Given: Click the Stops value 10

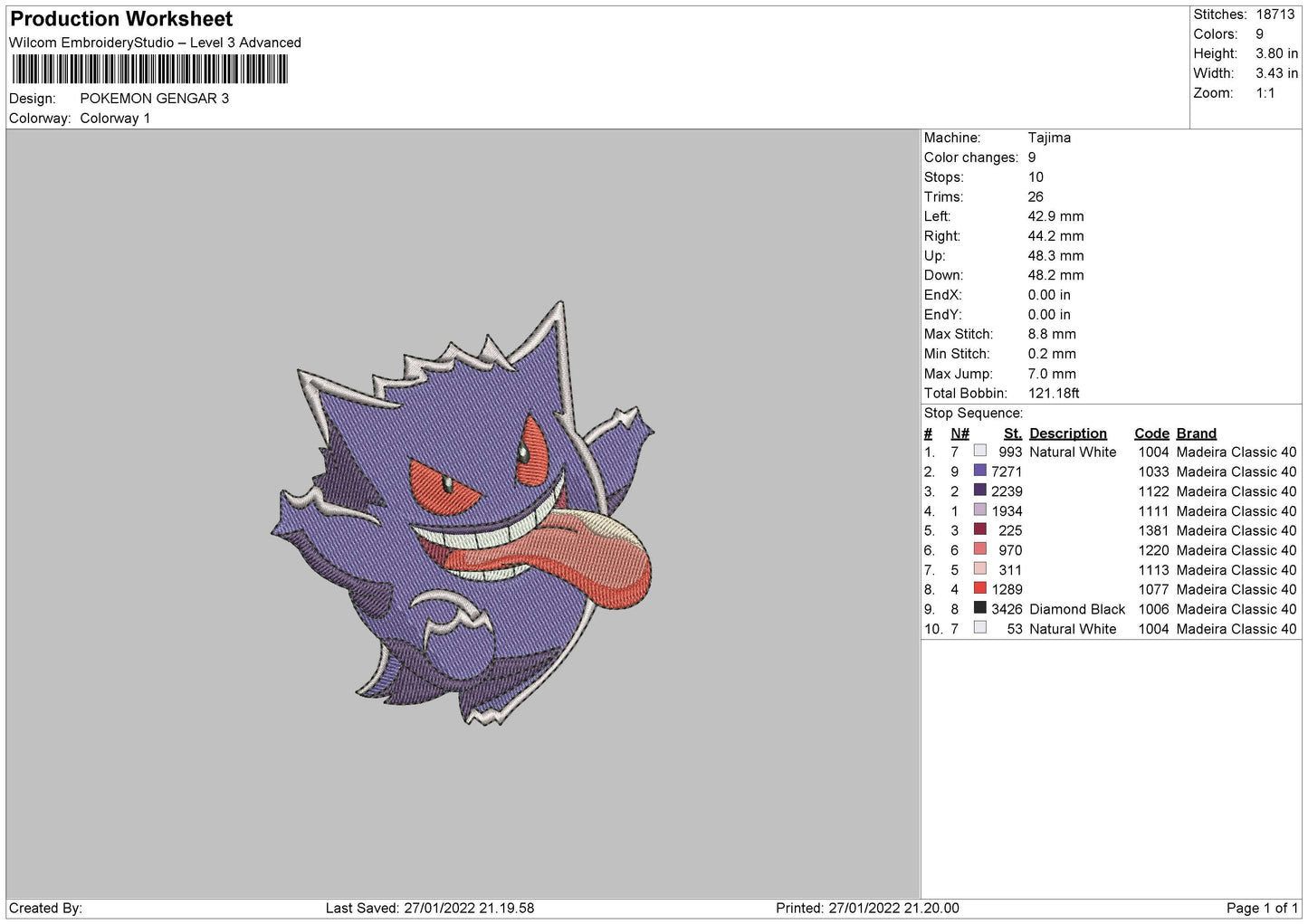Looking at the screenshot, I should (x=1036, y=177).
